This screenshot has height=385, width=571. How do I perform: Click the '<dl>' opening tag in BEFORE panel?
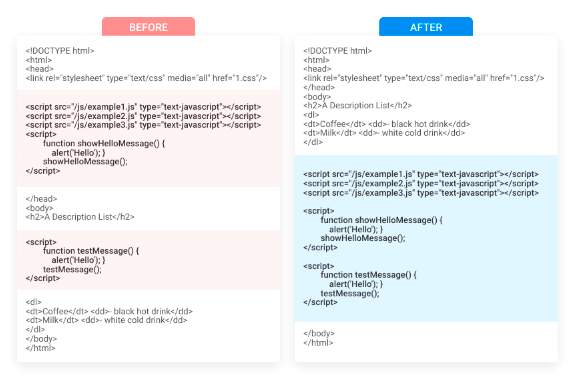pos(34,302)
